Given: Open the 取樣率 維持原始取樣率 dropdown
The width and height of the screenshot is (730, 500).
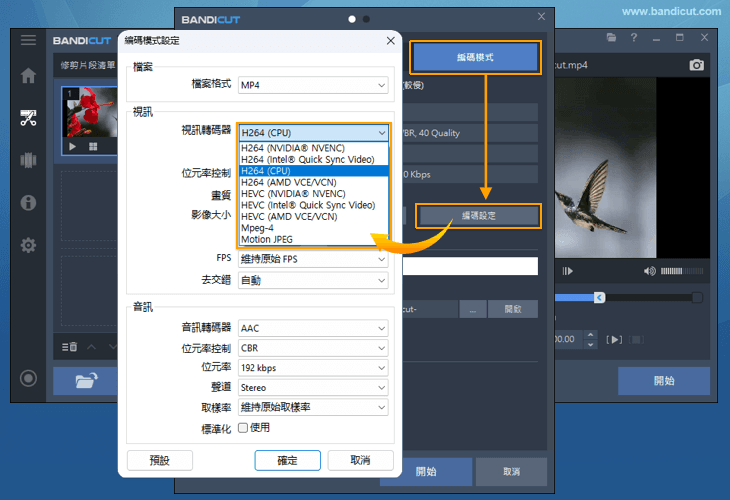Looking at the screenshot, I should (313, 407).
